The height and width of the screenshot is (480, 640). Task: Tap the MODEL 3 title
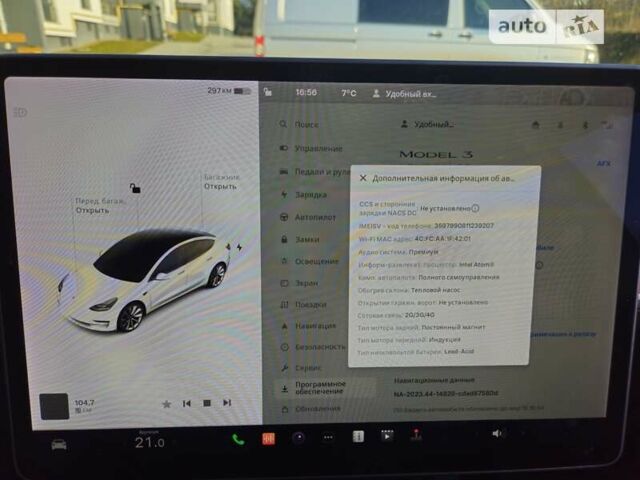pyautogui.click(x=436, y=154)
